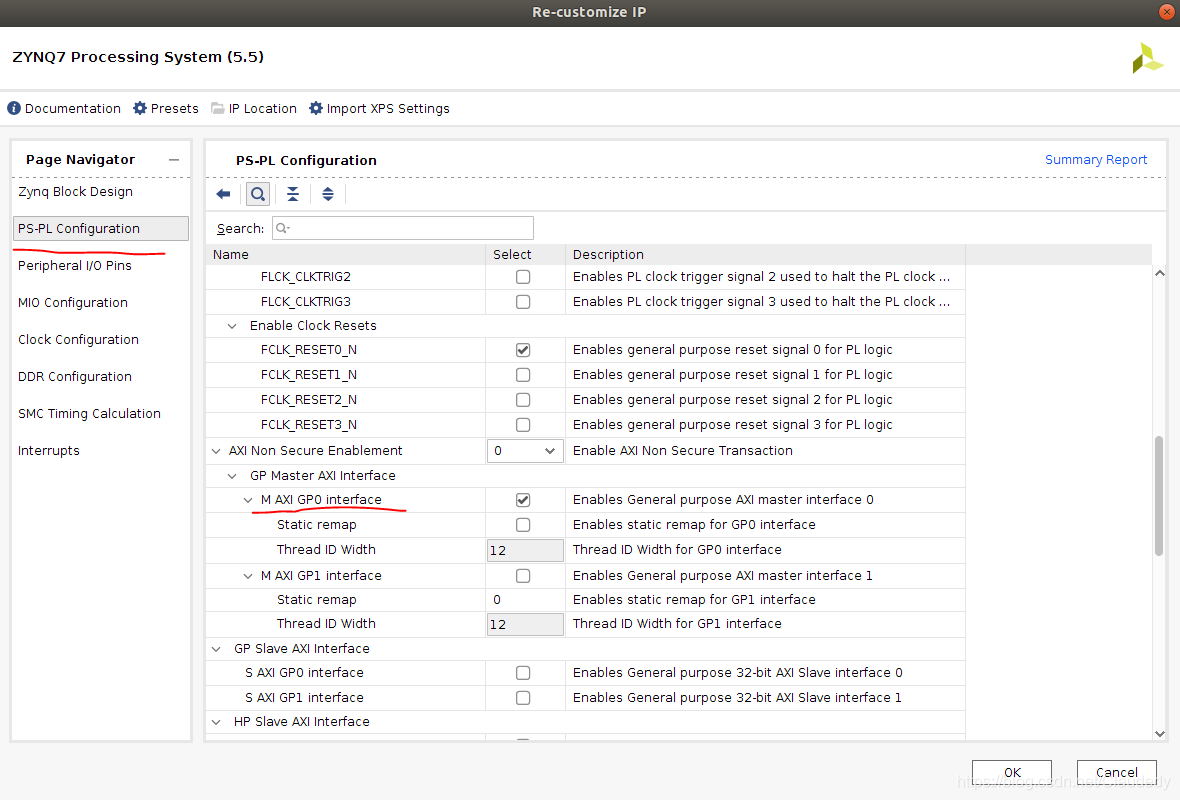This screenshot has width=1180, height=800.
Task: Click GP0 Thread ID Width field
Action: point(525,550)
